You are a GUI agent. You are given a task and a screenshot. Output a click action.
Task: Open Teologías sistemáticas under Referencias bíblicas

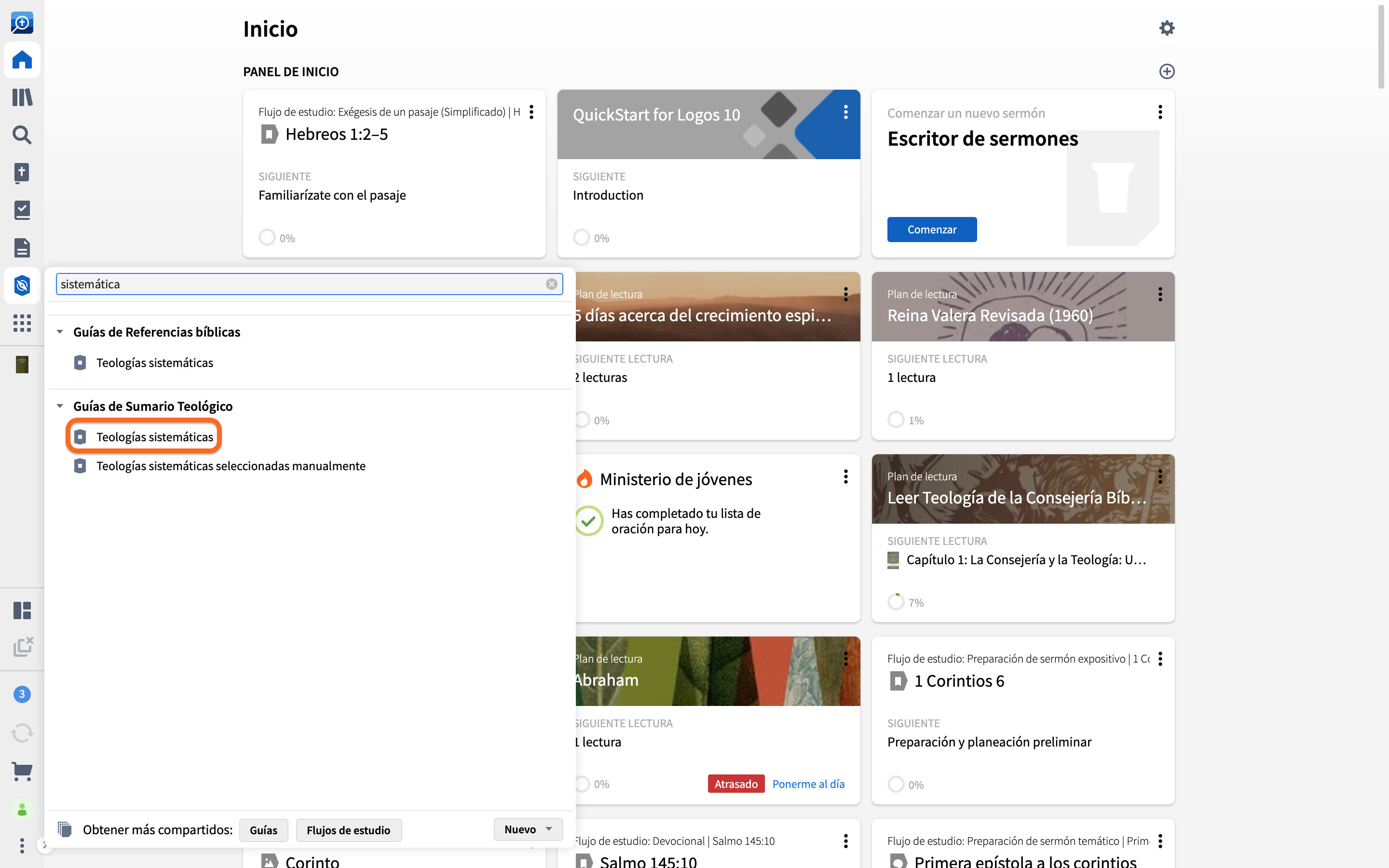point(154,363)
